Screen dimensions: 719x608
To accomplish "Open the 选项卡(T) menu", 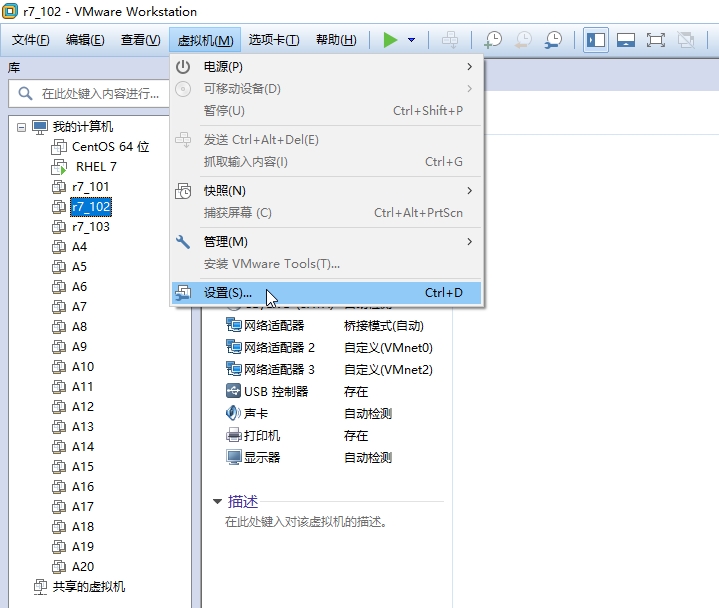I will tap(274, 40).
